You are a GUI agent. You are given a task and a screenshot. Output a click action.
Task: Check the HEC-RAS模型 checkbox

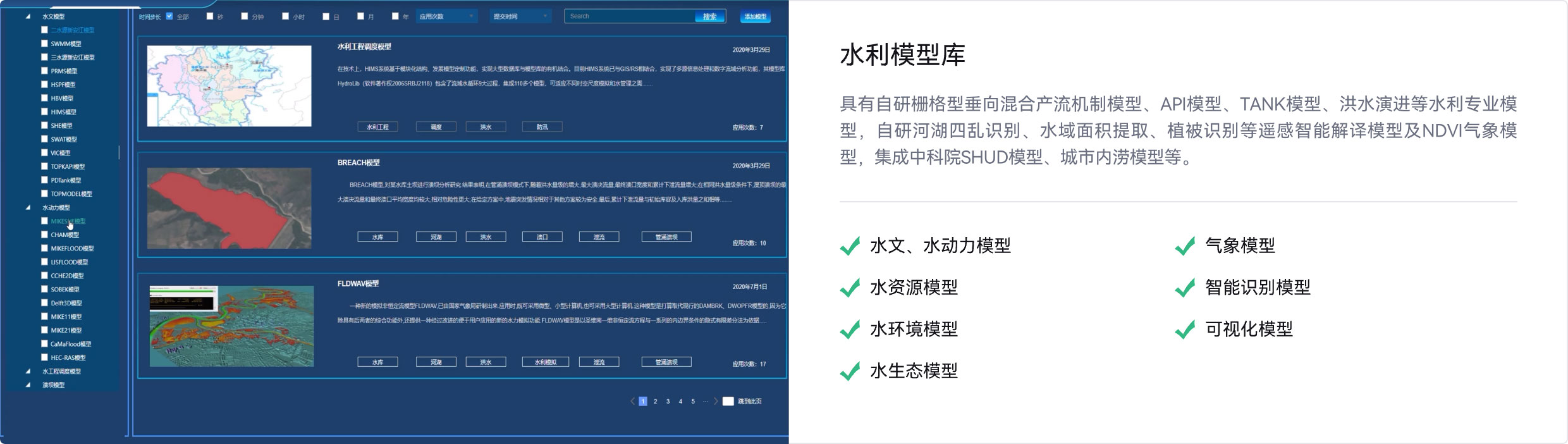[44, 357]
